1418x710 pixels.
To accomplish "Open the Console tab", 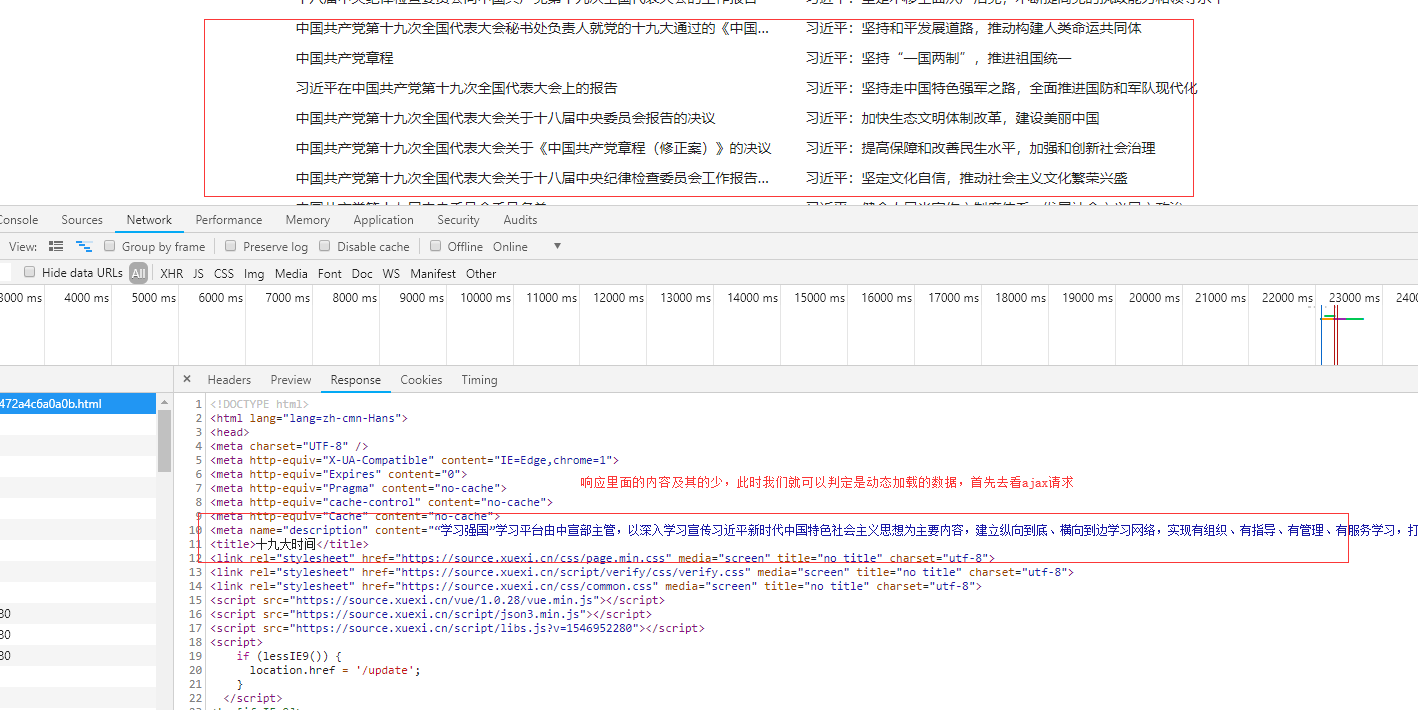I will click(x=19, y=220).
